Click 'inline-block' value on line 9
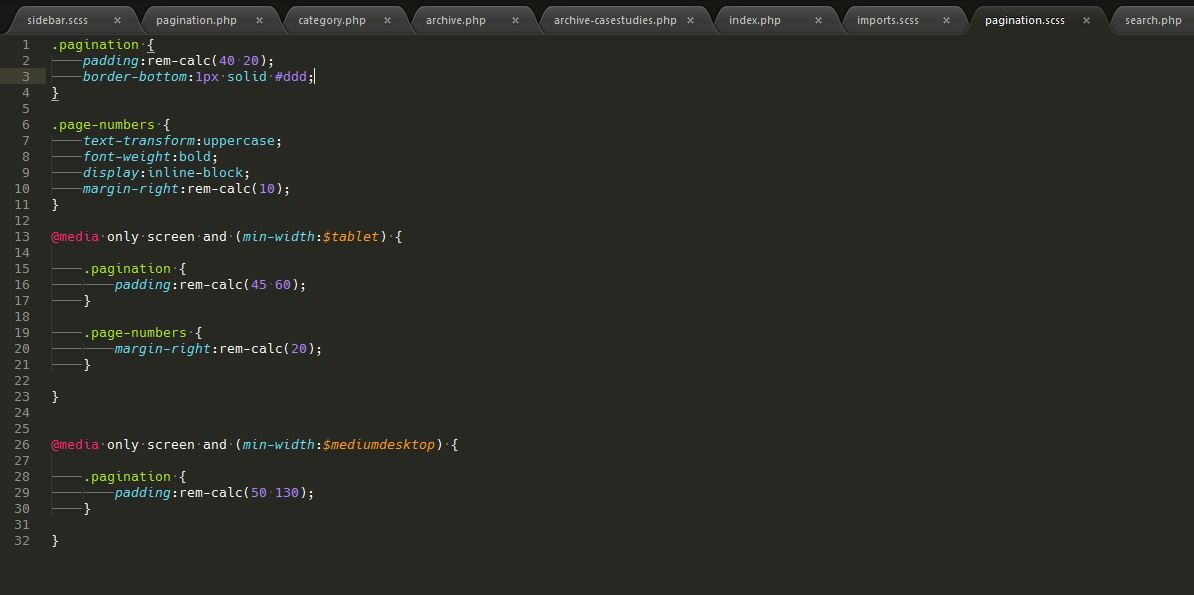Viewport: 1194px width, 595px height. click(194, 173)
